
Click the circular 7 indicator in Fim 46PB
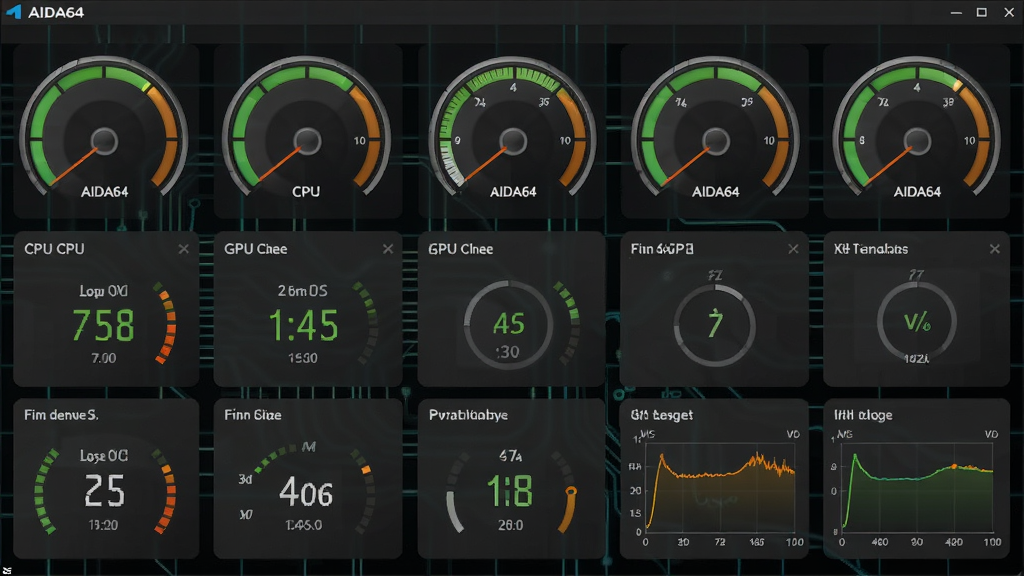(x=714, y=325)
